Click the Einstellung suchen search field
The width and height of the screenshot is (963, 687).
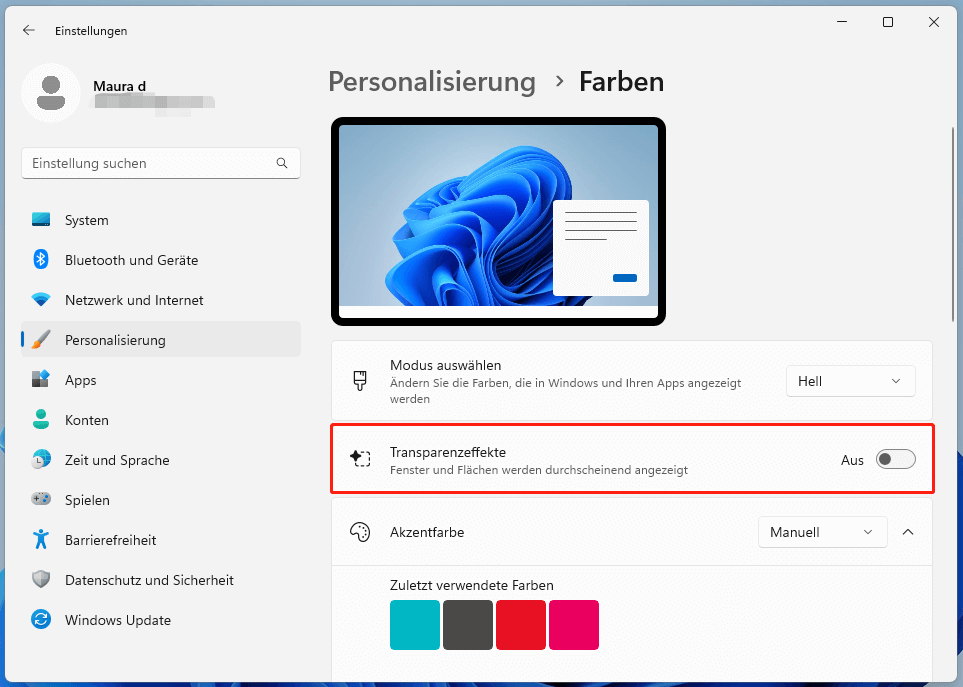point(160,163)
